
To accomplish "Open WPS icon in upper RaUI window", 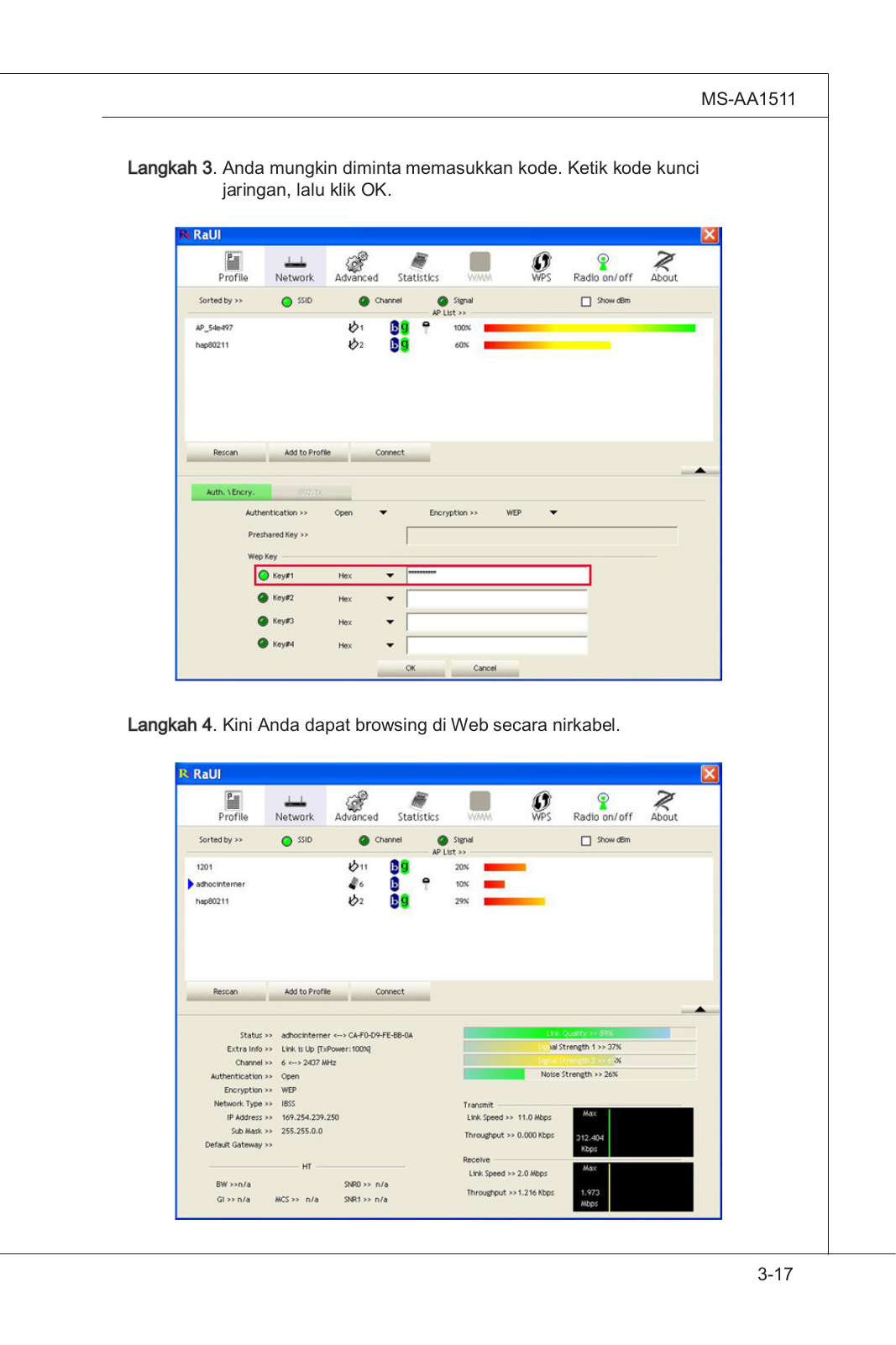I will point(542,266).
